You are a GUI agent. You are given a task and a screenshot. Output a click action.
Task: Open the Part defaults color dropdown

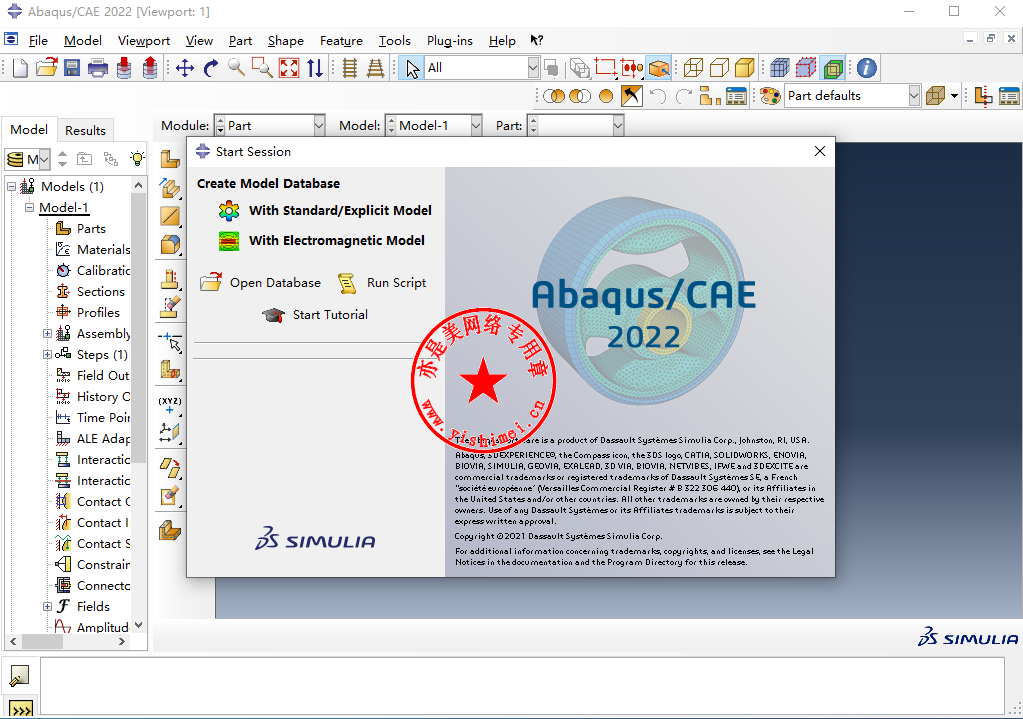click(x=914, y=96)
